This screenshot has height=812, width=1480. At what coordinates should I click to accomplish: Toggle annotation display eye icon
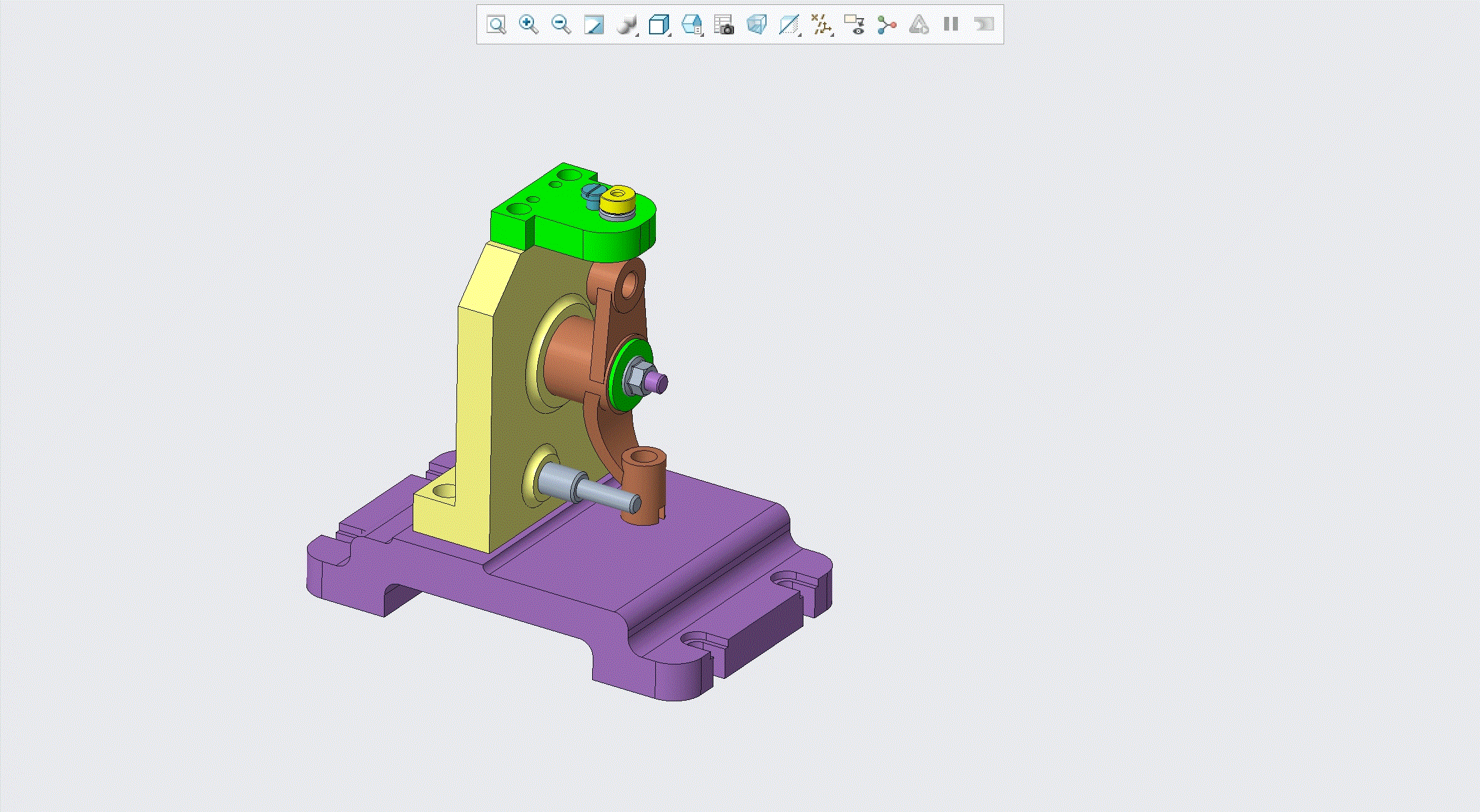click(854, 25)
